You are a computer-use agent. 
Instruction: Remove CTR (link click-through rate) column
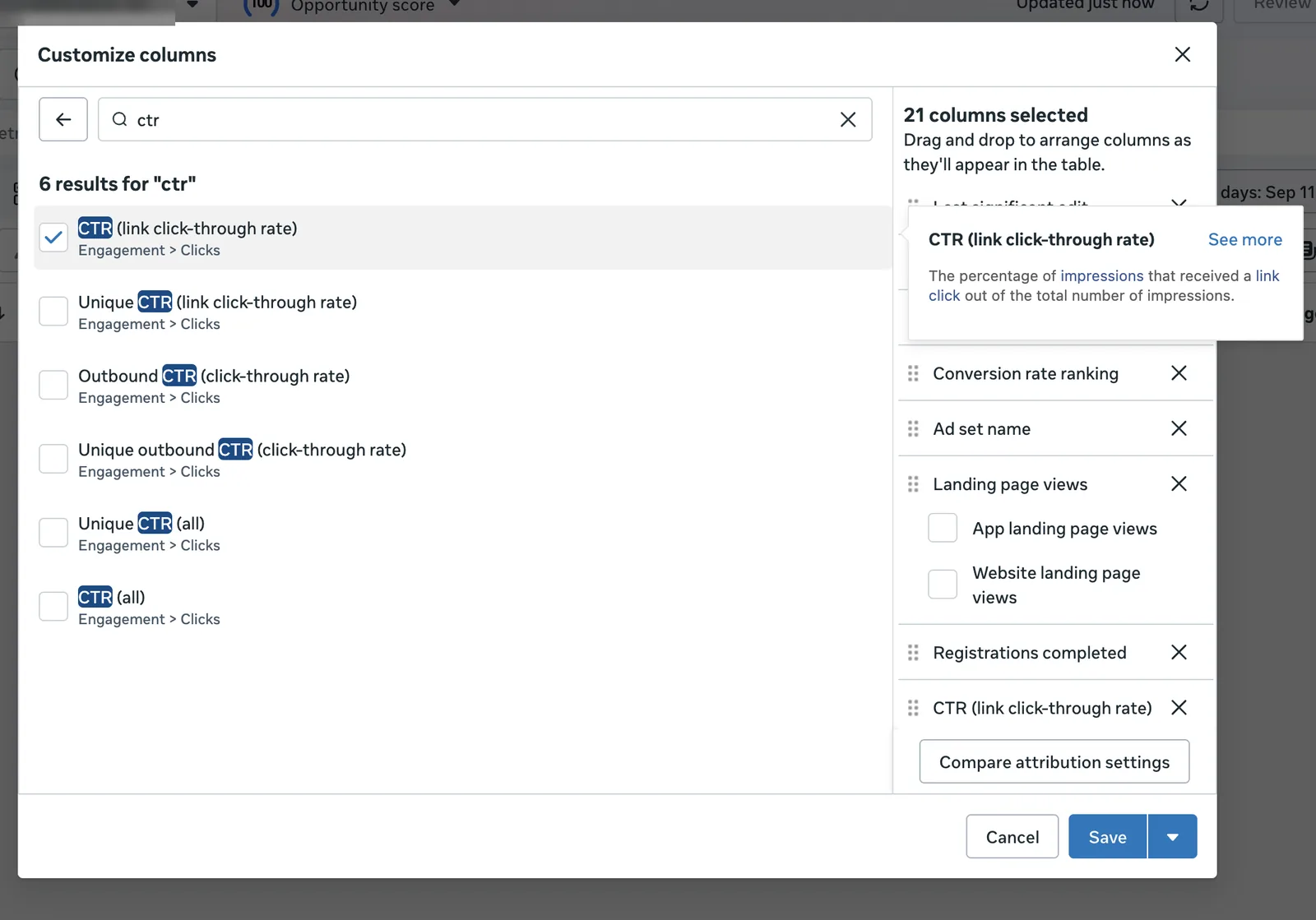[1179, 707]
